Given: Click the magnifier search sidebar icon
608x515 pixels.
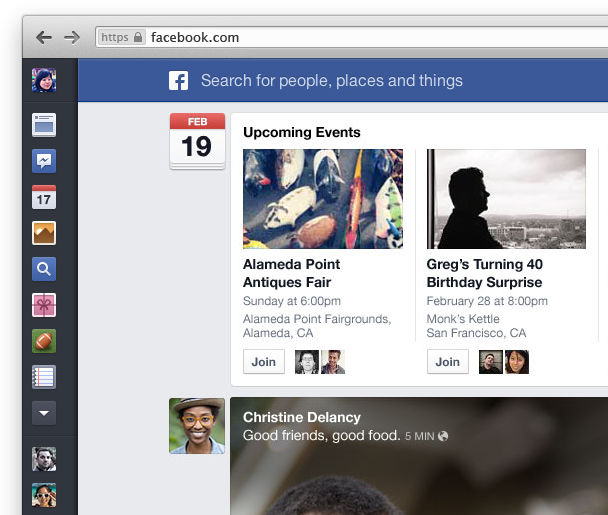Looking at the screenshot, I should pos(44,269).
